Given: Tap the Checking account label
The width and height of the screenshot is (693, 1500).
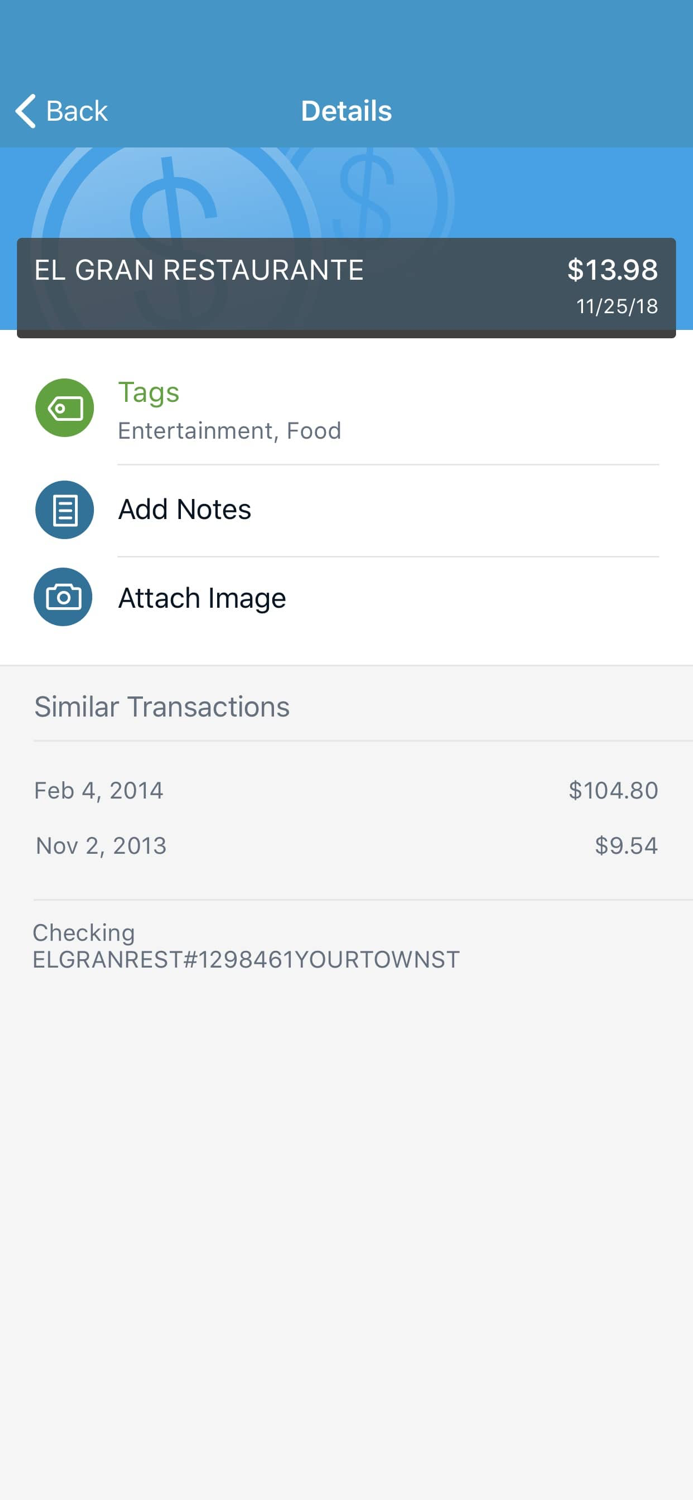Looking at the screenshot, I should click(84, 933).
